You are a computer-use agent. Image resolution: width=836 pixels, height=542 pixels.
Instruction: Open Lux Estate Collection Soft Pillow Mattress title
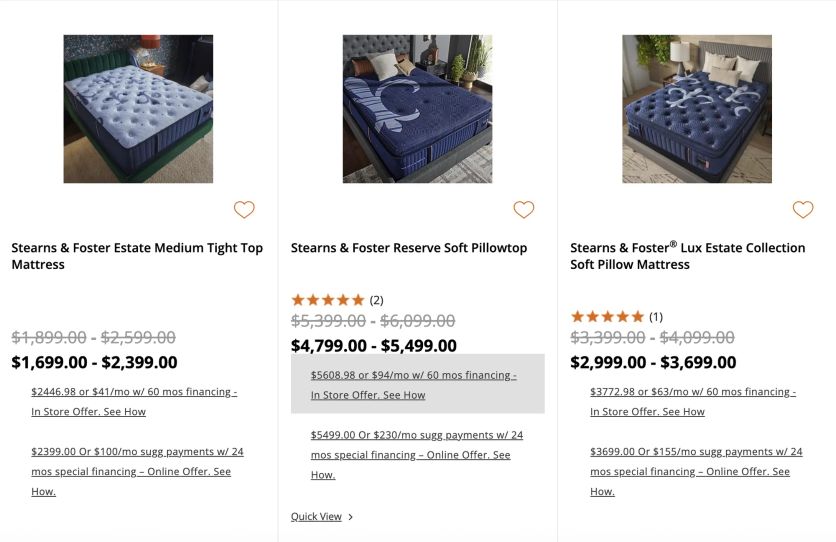[x=687, y=256]
